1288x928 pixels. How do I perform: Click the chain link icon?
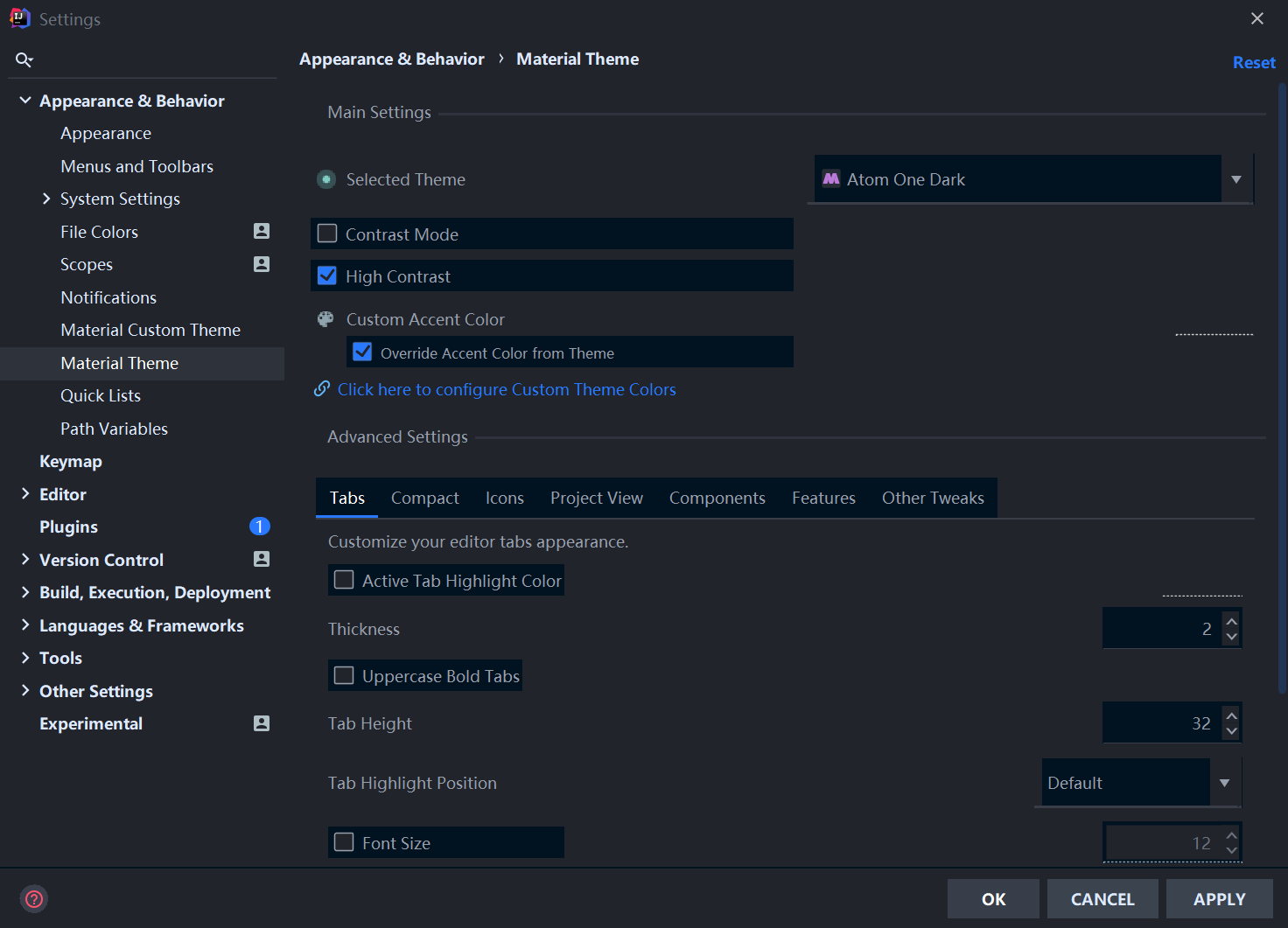322,388
